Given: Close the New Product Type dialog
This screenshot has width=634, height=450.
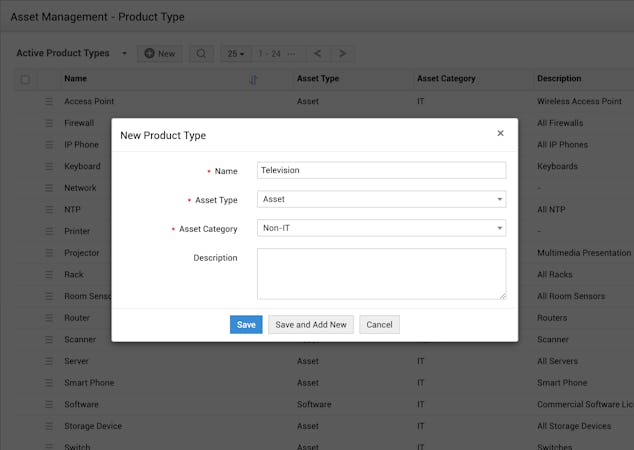Looking at the screenshot, I should click(x=500, y=133).
